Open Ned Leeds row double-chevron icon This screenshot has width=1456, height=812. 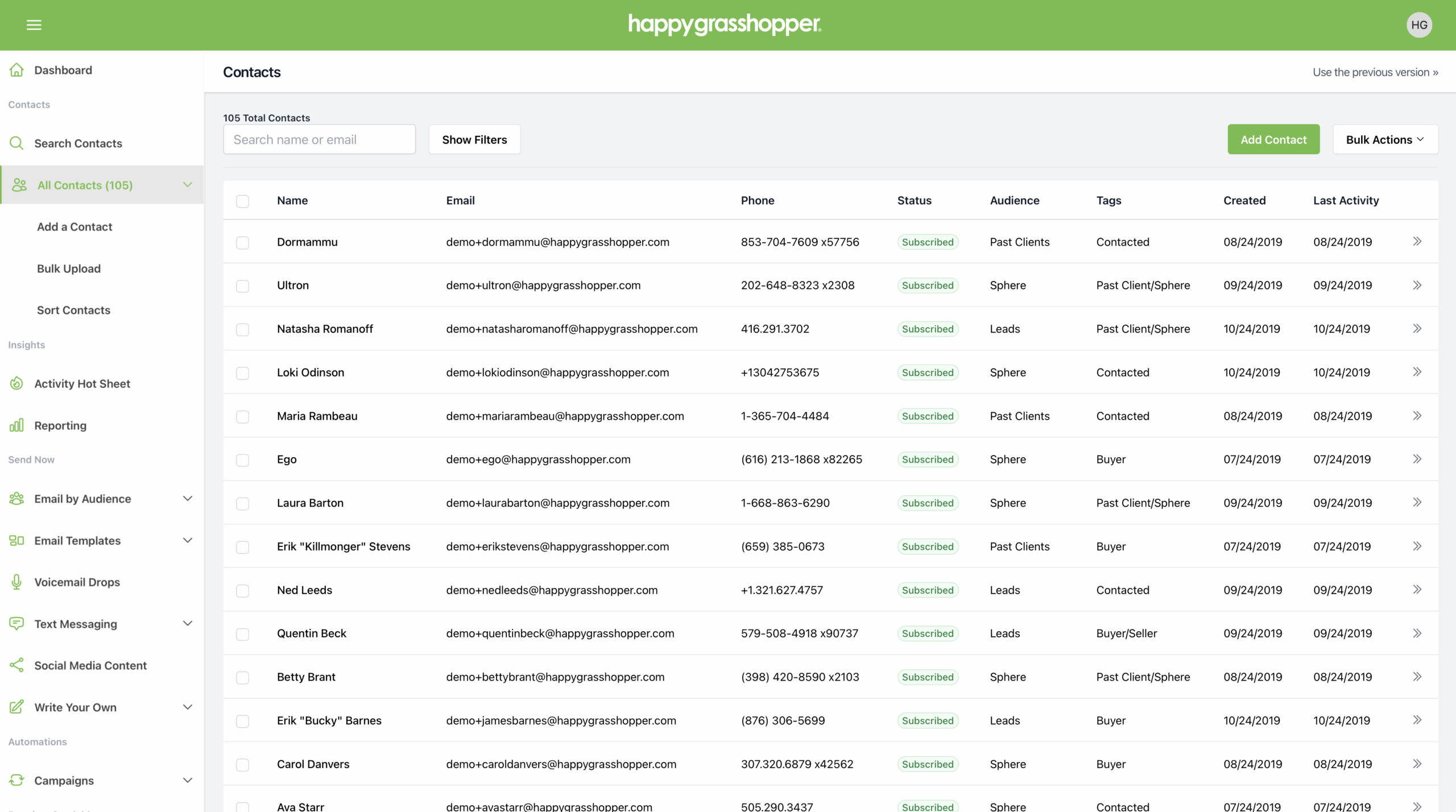pos(1417,590)
